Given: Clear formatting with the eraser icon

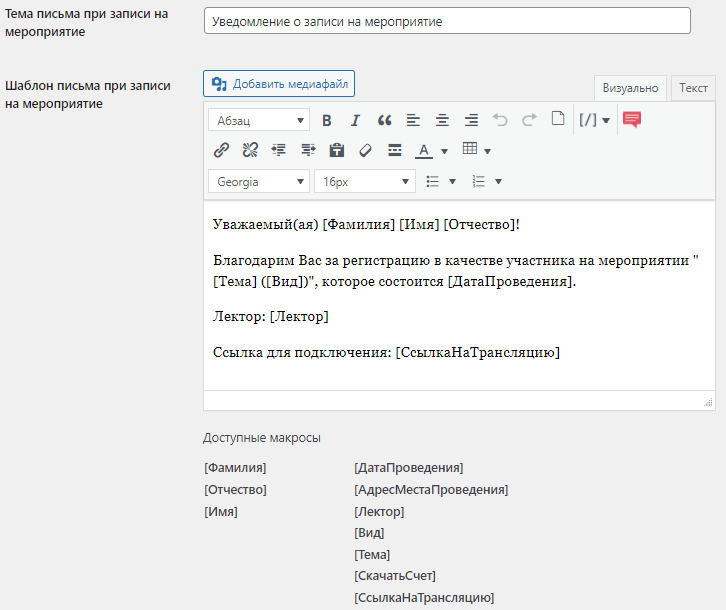Looking at the screenshot, I should [365, 150].
